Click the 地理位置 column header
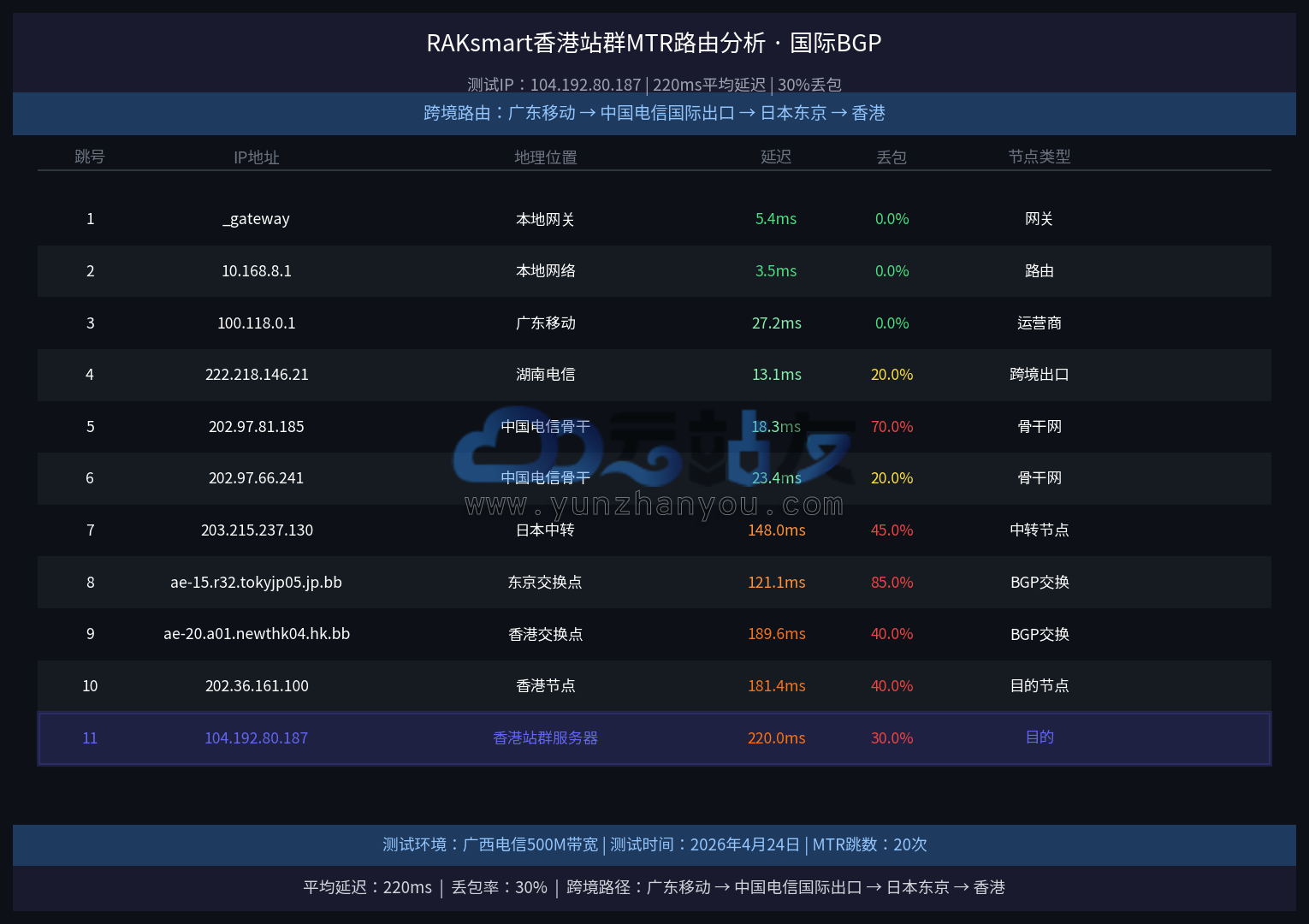1309x924 pixels. click(546, 157)
